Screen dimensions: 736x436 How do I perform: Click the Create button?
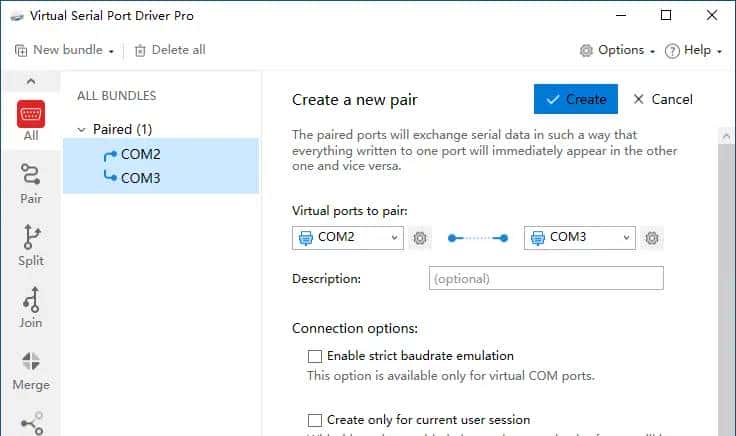576,99
